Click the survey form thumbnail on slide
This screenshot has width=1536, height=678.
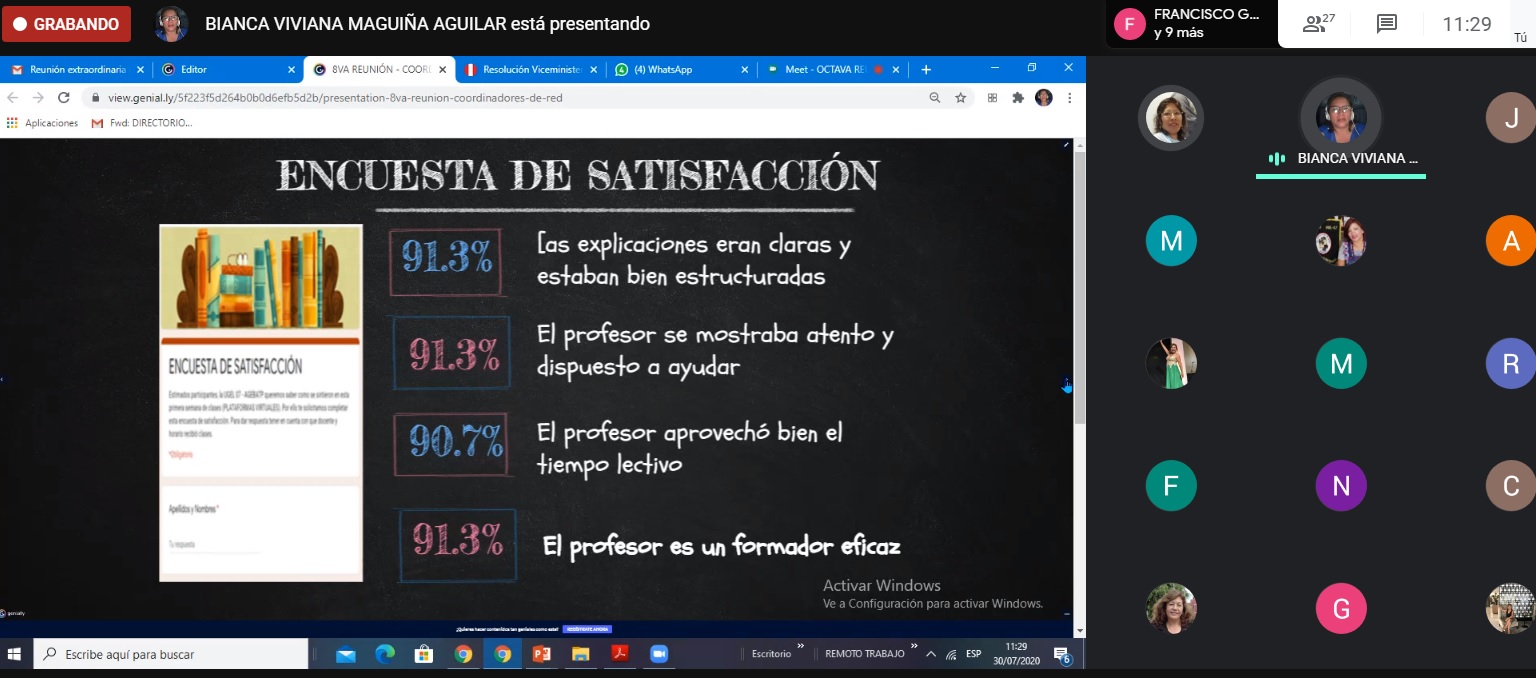click(260, 402)
